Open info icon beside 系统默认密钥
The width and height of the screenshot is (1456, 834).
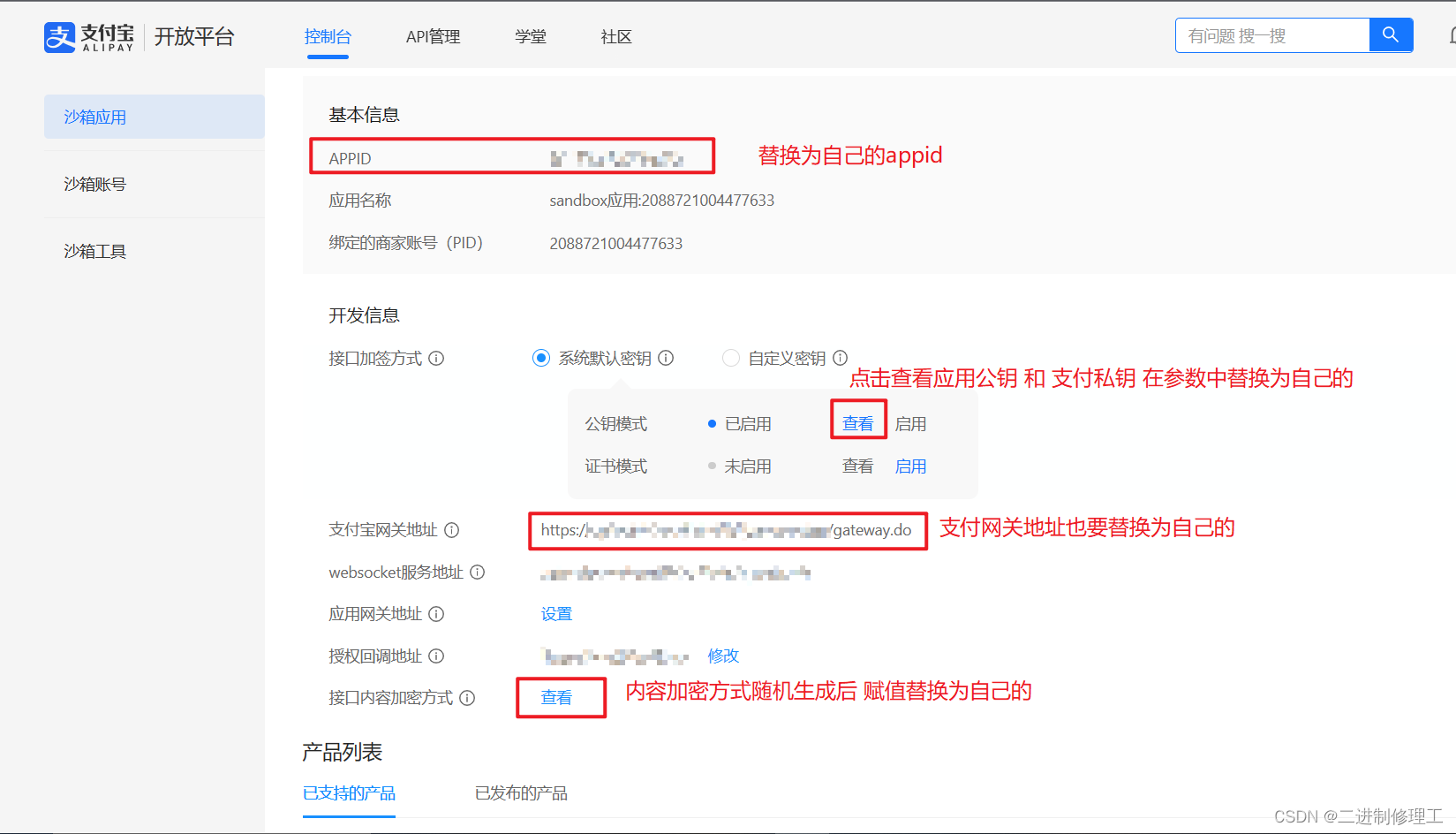[x=666, y=359]
